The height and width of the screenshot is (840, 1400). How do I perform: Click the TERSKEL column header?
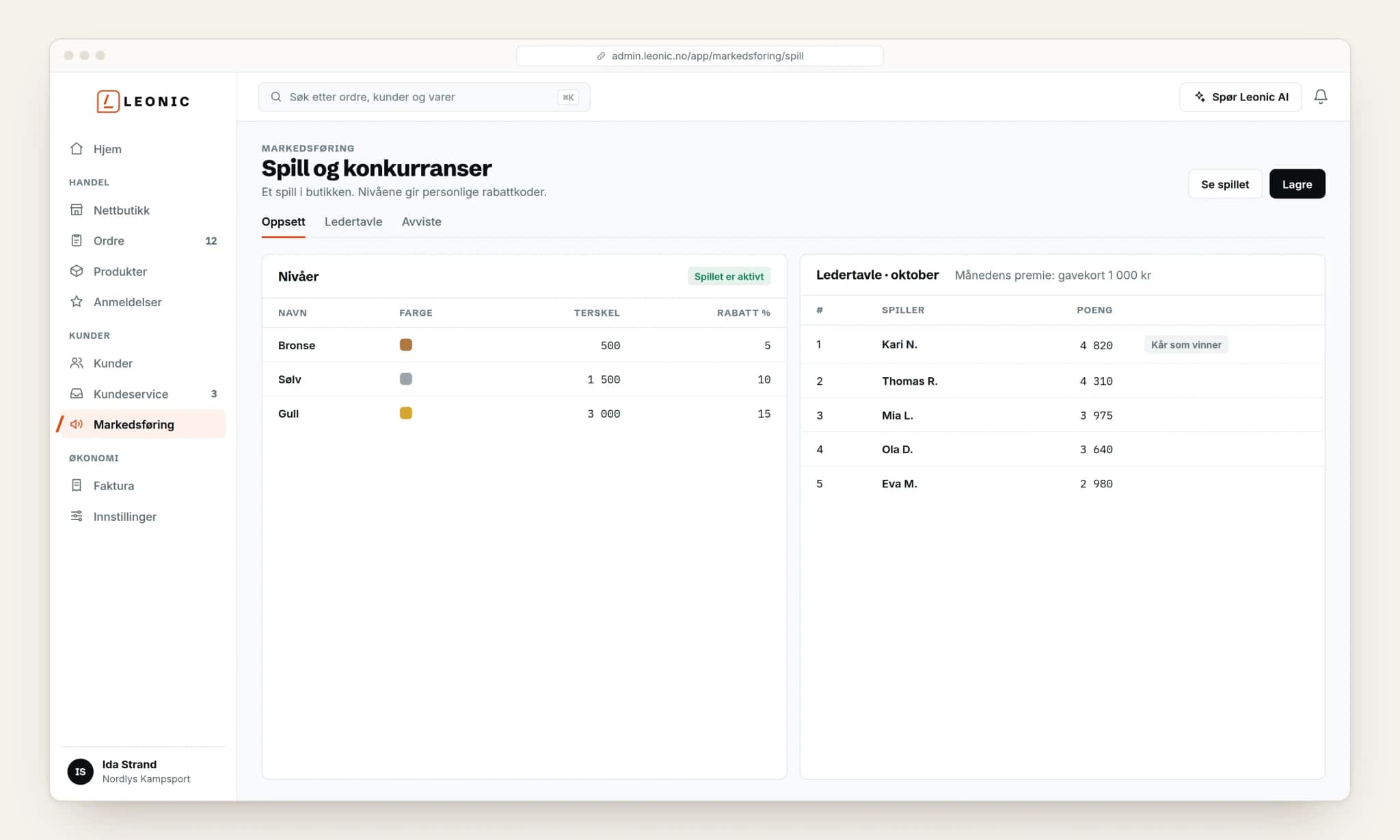597,312
